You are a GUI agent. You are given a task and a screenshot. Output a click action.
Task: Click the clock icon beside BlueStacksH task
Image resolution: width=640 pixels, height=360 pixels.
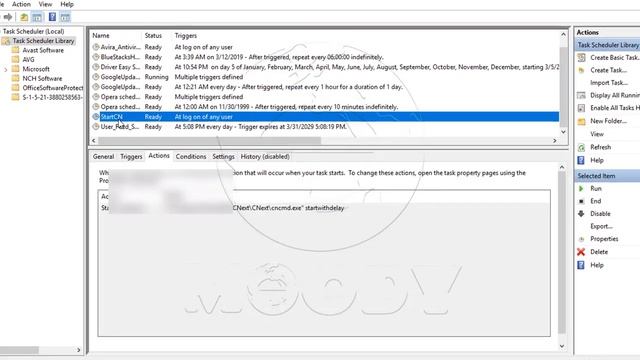tap(96, 57)
